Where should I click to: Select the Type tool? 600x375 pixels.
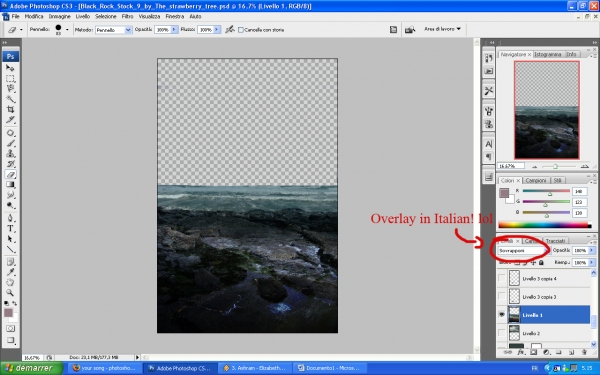(x=10, y=228)
